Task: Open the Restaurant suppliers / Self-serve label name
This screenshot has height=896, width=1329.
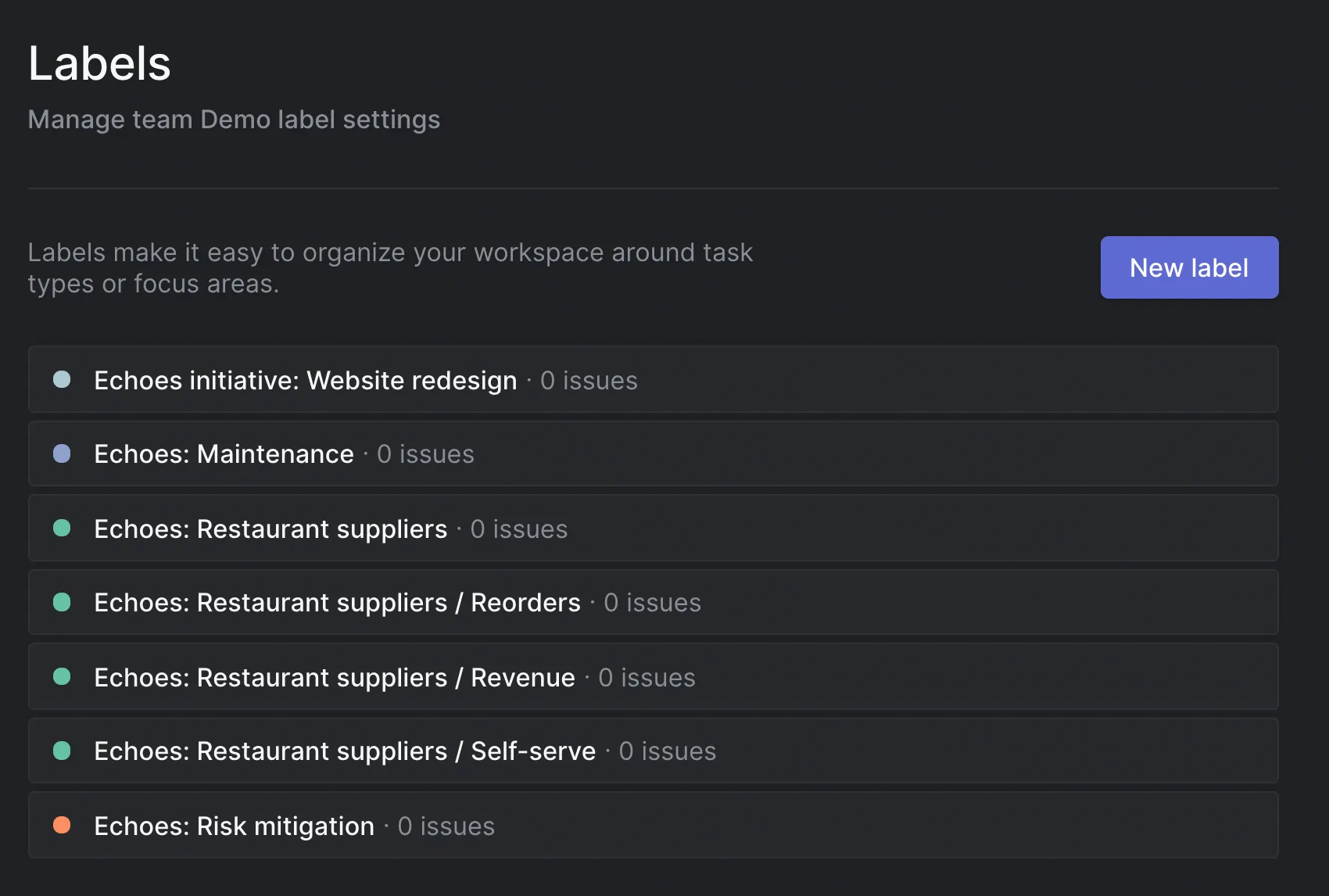Action: (345, 751)
